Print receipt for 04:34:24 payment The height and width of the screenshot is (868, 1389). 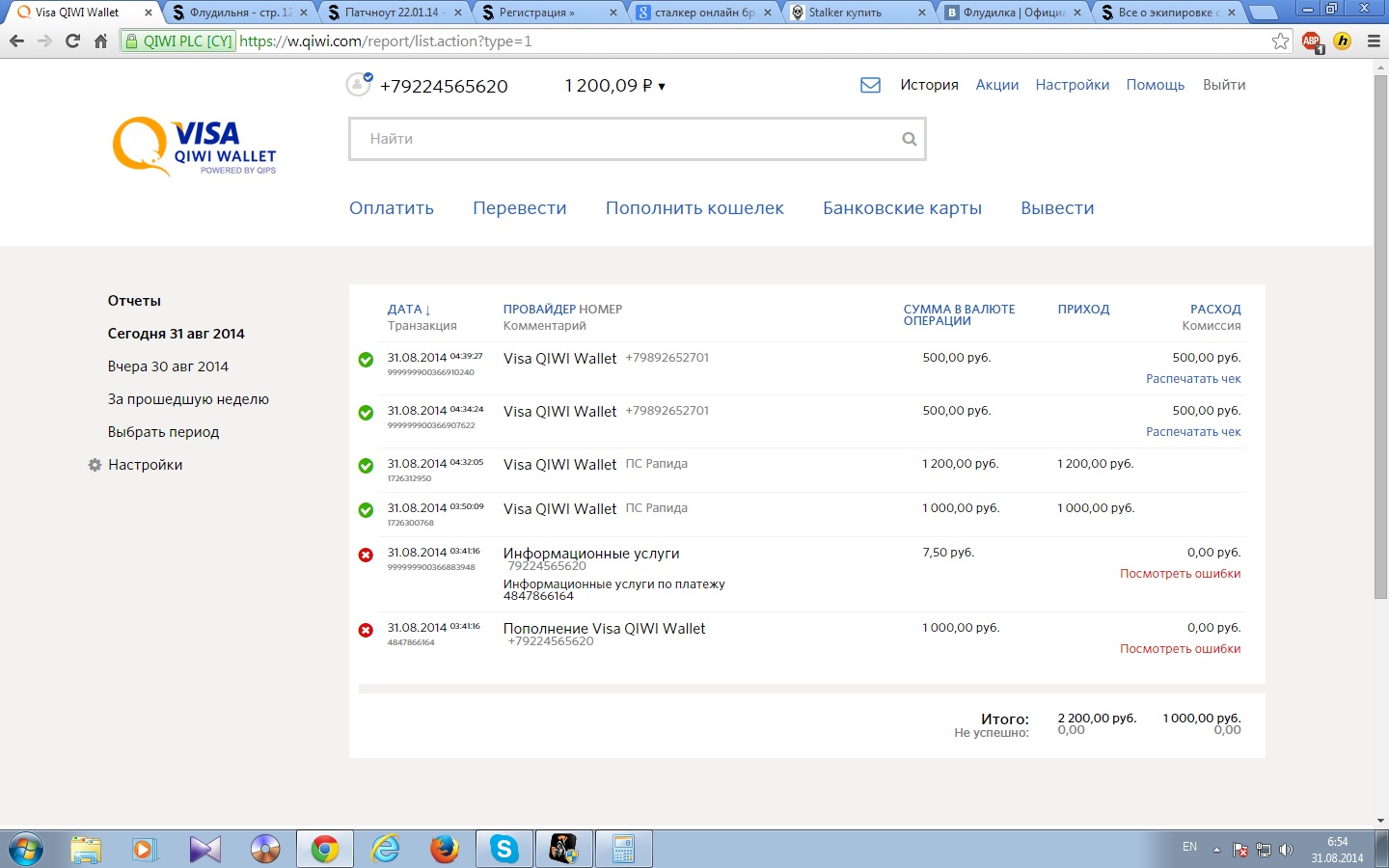[1193, 432]
